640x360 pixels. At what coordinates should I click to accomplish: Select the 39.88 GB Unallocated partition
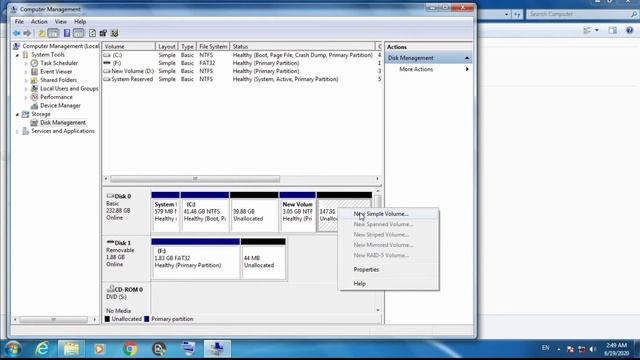(x=254, y=212)
